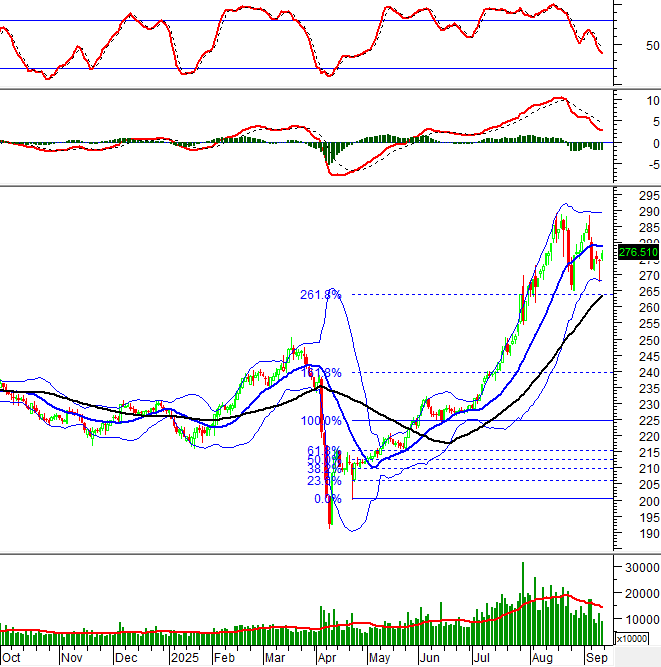Click the 295 value on price axis

pyautogui.click(x=634, y=196)
